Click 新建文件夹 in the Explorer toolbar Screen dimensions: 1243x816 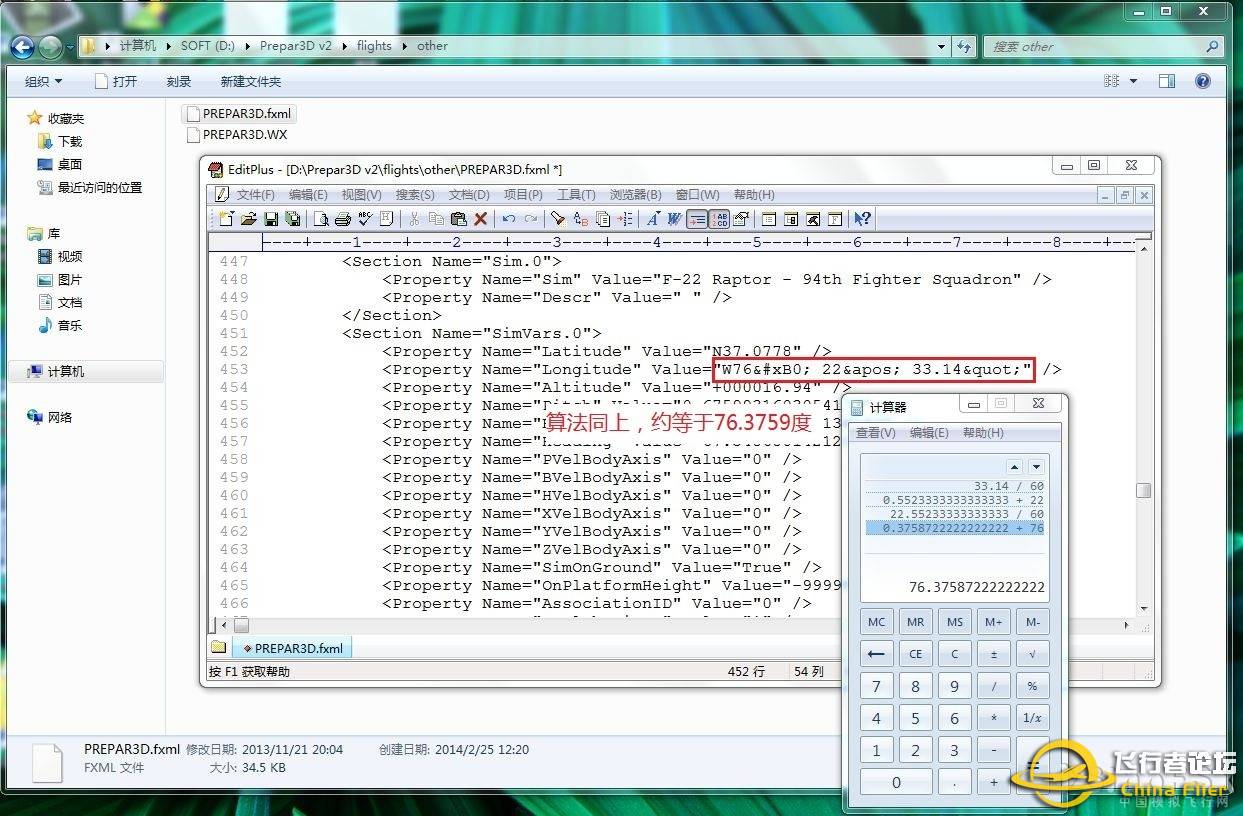[250, 81]
